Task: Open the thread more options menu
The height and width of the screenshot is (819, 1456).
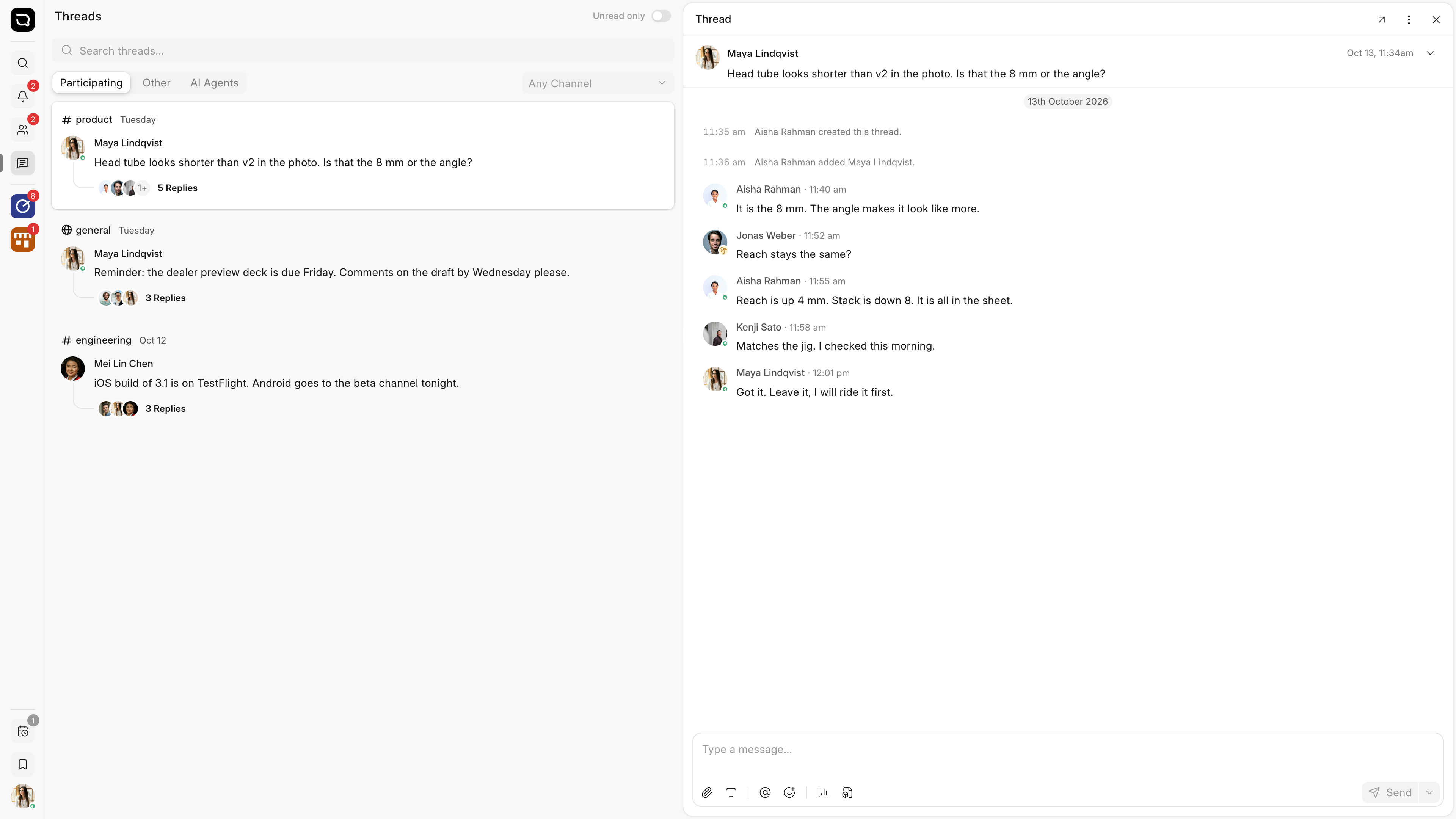Action: pyautogui.click(x=1409, y=20)
